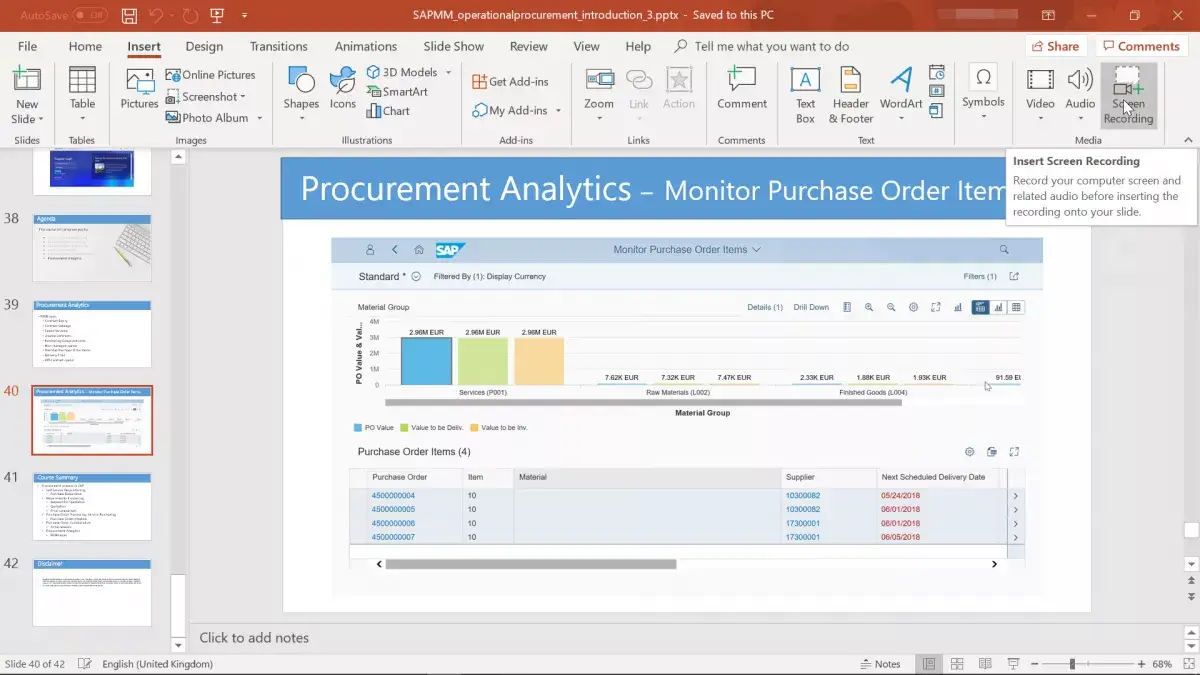Insert a Text Box
Screen dimensions: 1200x675
805,96
